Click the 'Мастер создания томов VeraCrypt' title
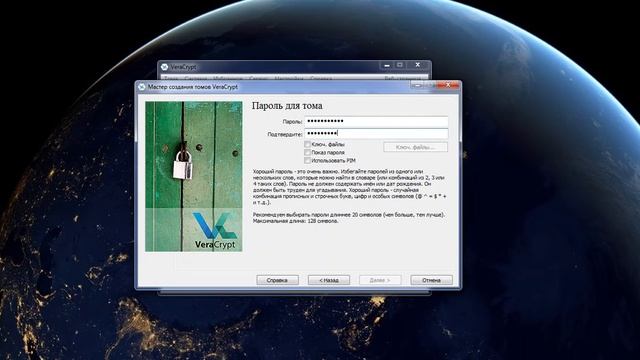The width and height of the screenshot is (640, 360). [x=193, y=87]
